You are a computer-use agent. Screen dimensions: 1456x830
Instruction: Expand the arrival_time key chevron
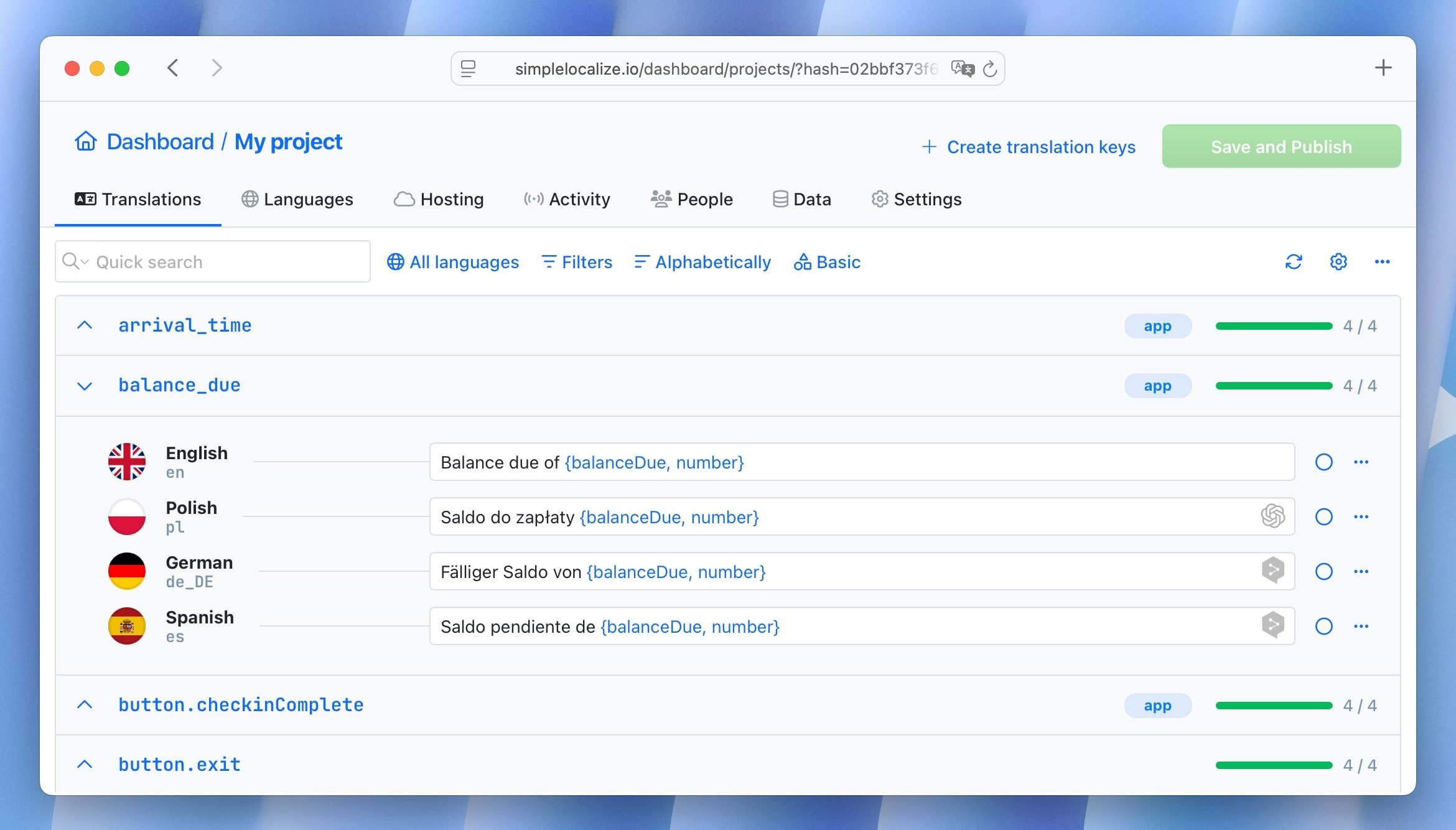(85, 325)
